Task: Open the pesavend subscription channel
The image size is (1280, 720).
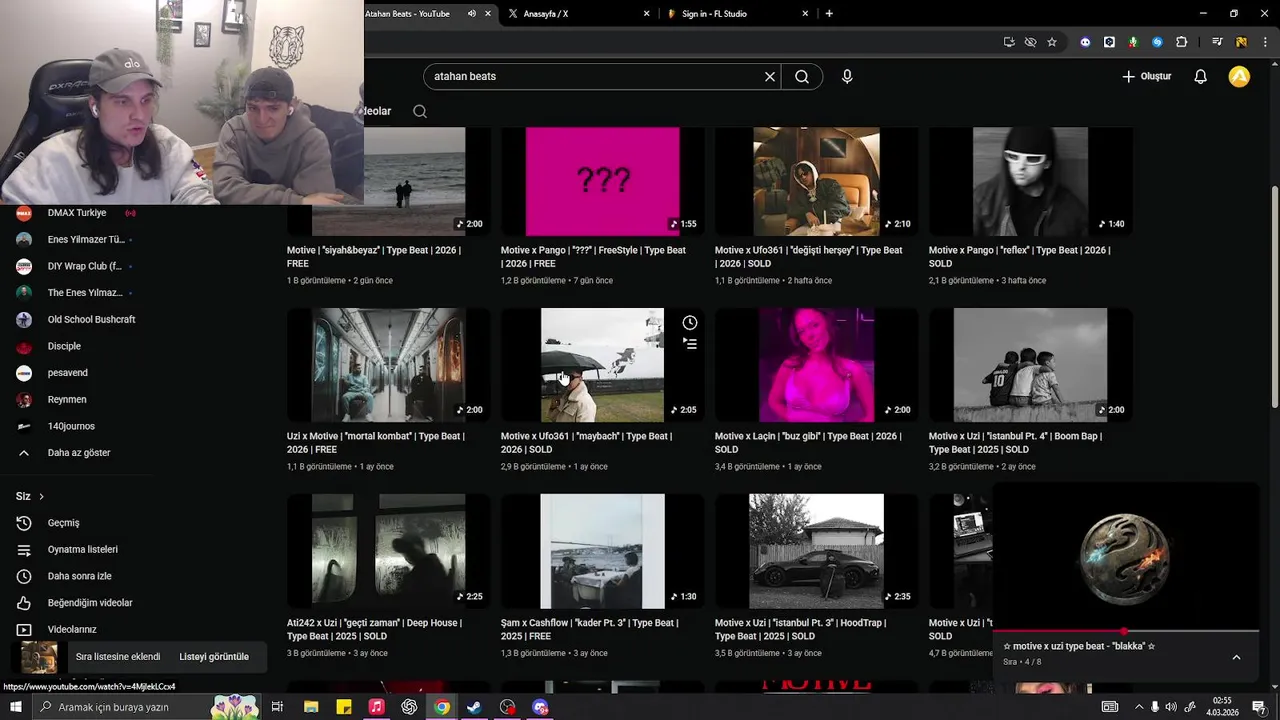Action: click(x=68, y=373)
